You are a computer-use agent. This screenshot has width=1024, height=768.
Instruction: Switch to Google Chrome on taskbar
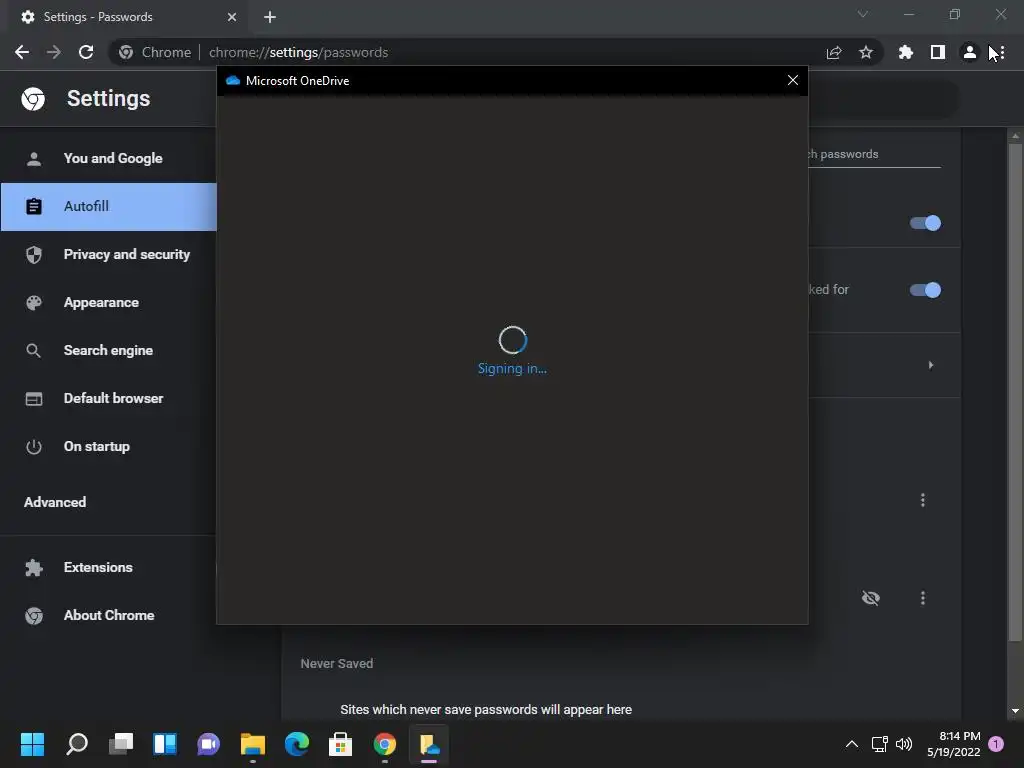coord(385,744)
